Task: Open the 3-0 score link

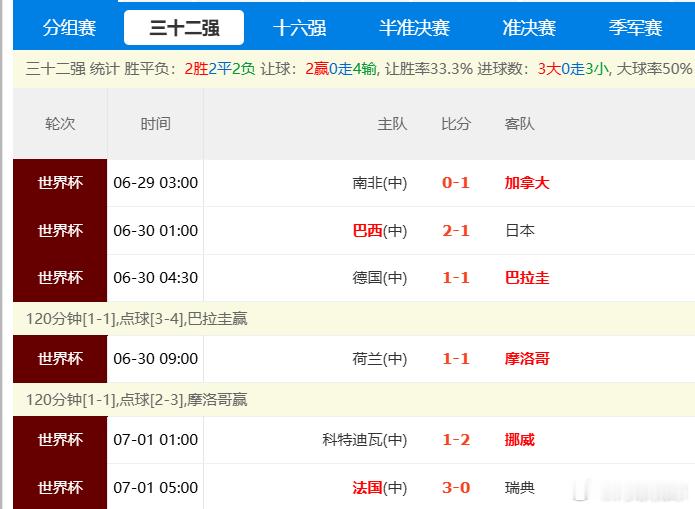Action: pos(456,488)
